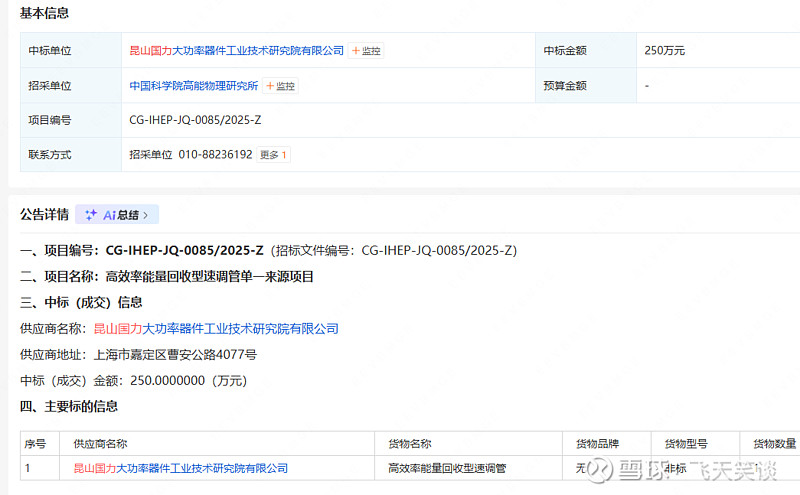The height and width of the screenshot is (495, 800).
Task: Click the 联系方式 label cell
Action: [71, 155]
